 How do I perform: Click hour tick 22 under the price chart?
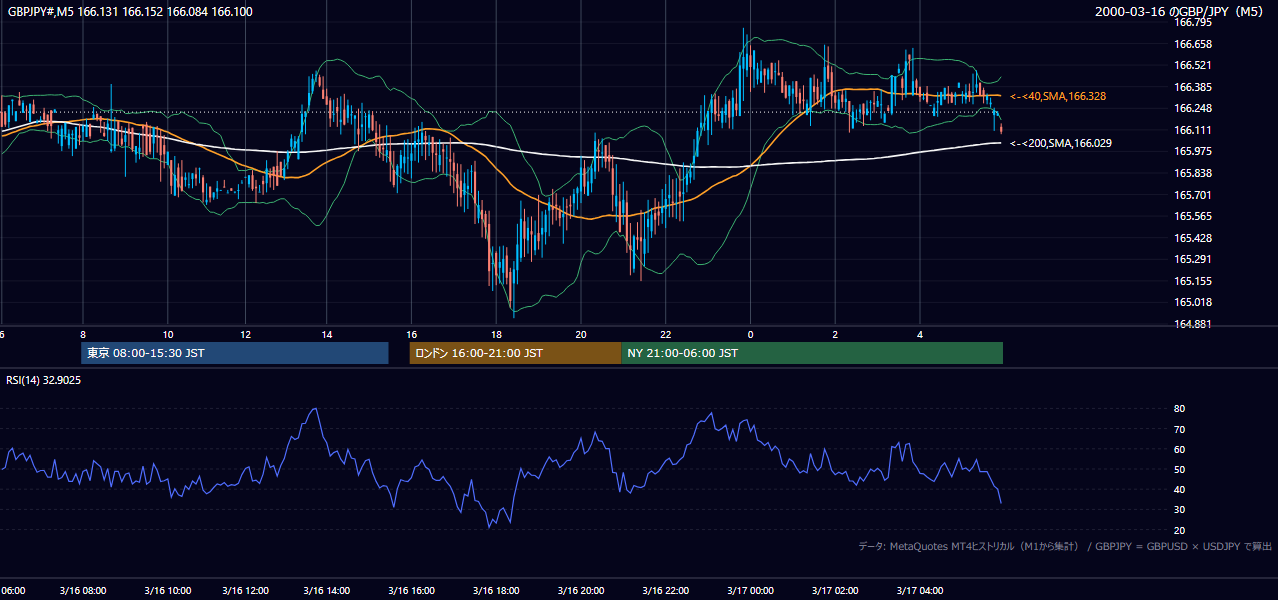pos(666,334)
